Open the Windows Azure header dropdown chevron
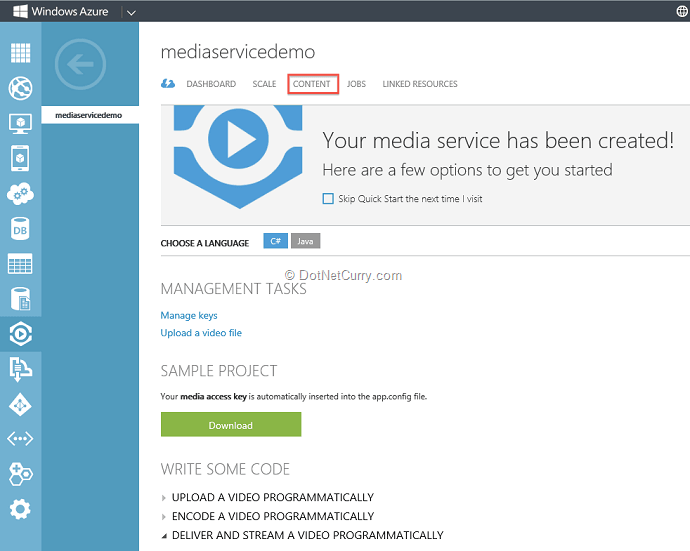Screen dimensions: 690x551 tap(131, 12)
